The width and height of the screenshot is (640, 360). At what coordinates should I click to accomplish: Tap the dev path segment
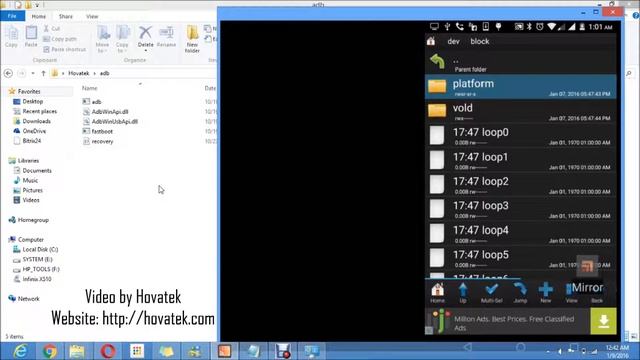(453, 41)
